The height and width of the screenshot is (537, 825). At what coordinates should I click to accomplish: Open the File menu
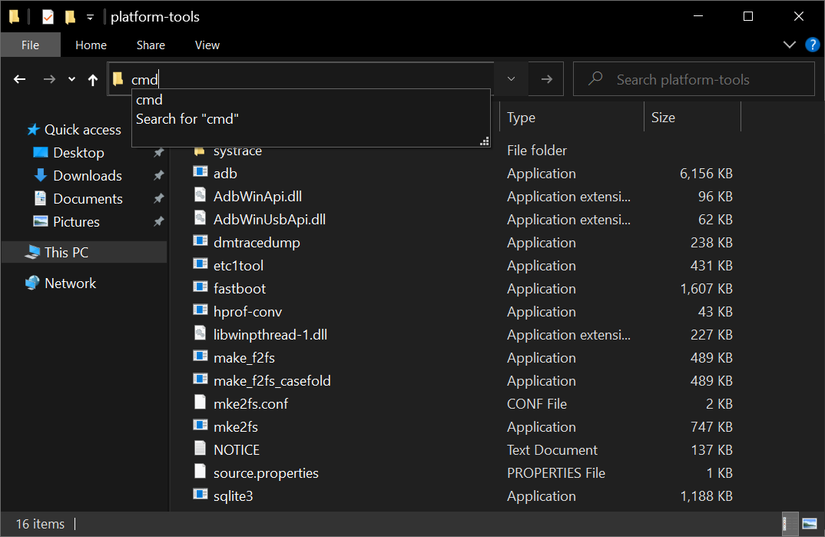click(x=30, y=45)
